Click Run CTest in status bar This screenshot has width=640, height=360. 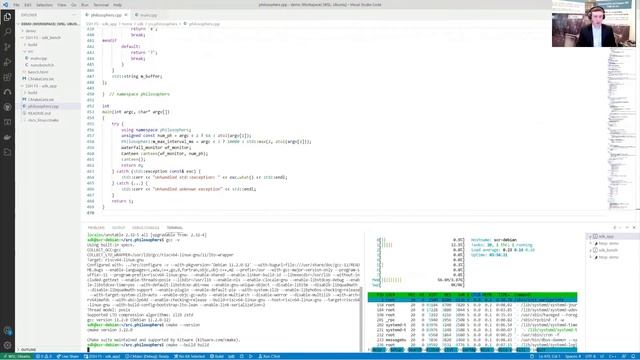point(269,356)
